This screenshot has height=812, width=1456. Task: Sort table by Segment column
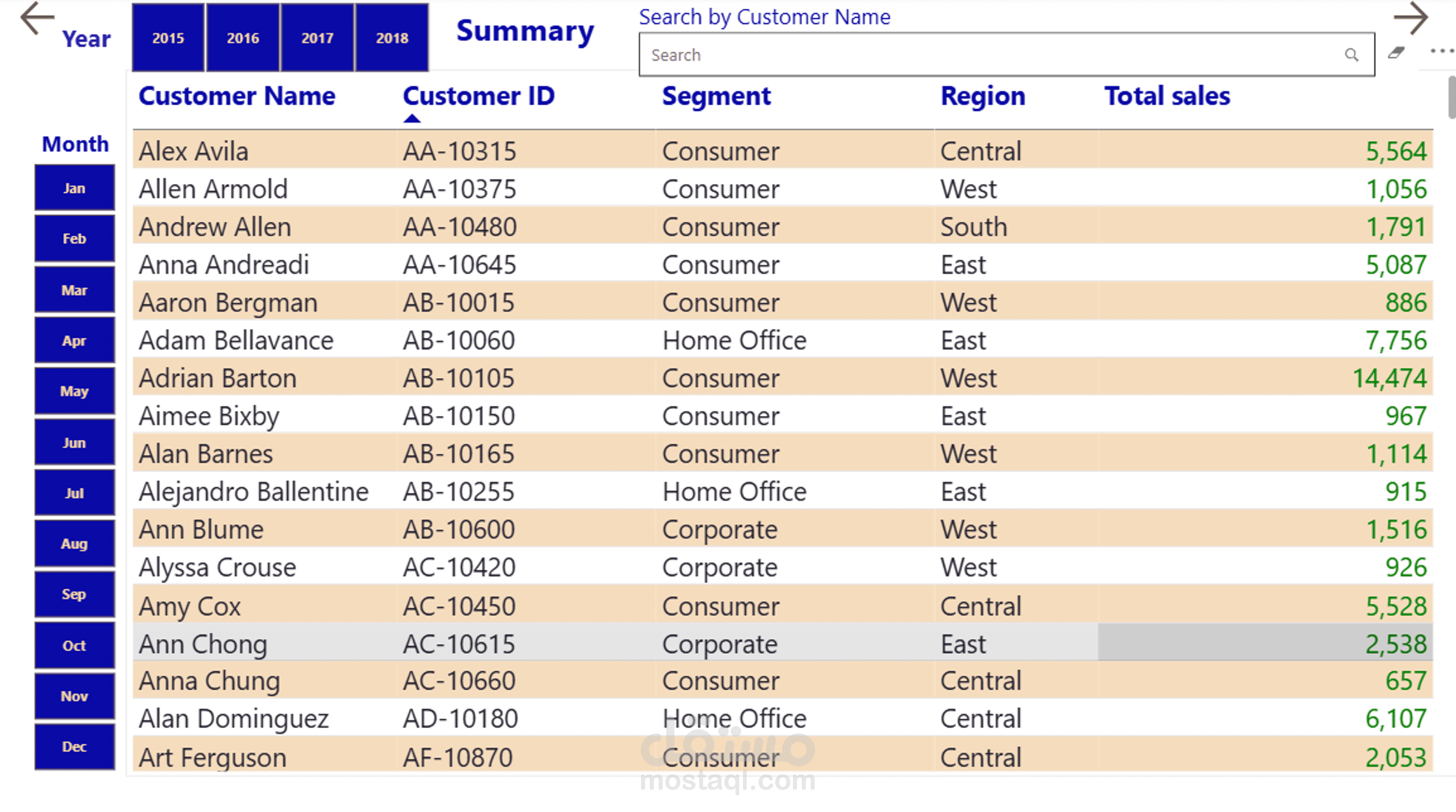(716, 96)
